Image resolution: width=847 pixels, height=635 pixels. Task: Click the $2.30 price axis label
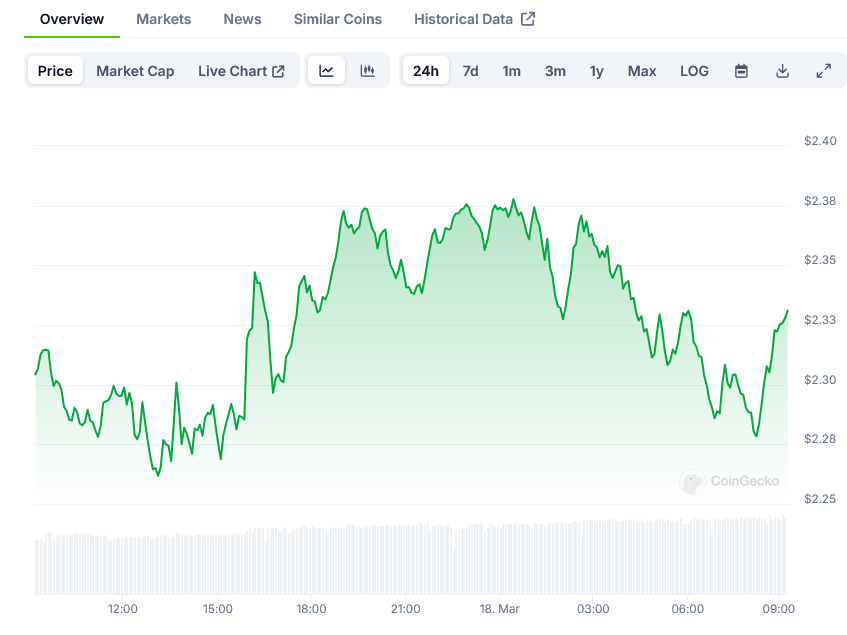[x=820, y=380]
